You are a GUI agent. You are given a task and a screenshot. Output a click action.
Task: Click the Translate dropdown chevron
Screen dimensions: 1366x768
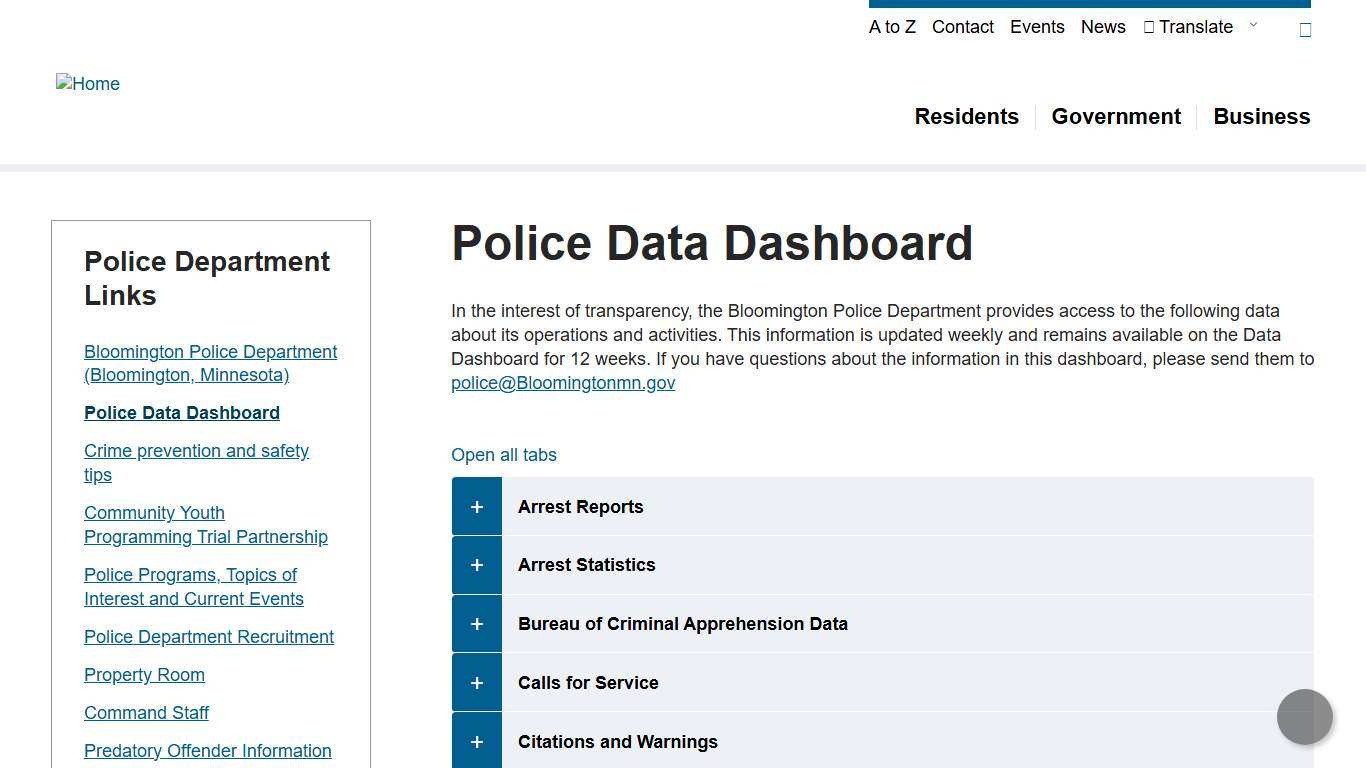tap(1253, 27)
